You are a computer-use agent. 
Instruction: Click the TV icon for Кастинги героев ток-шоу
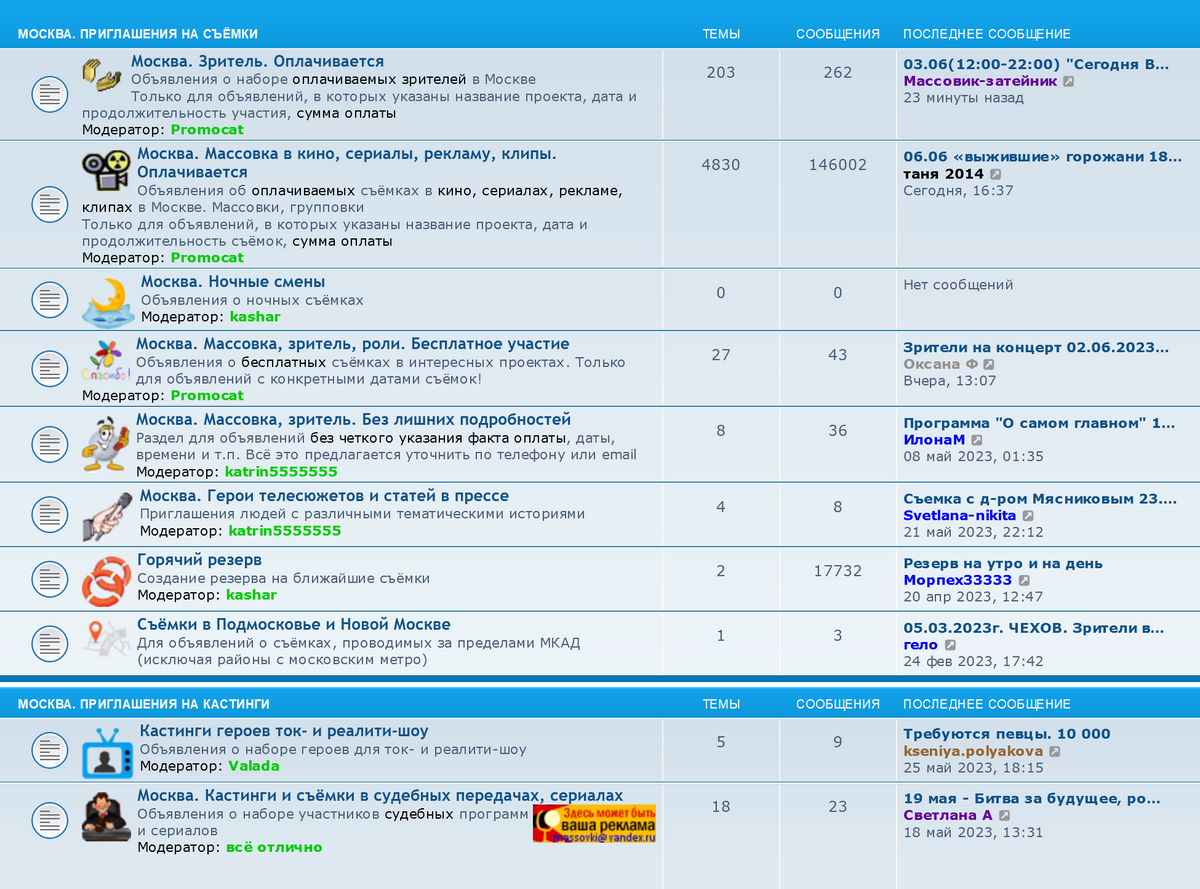(x=106, y=752)
